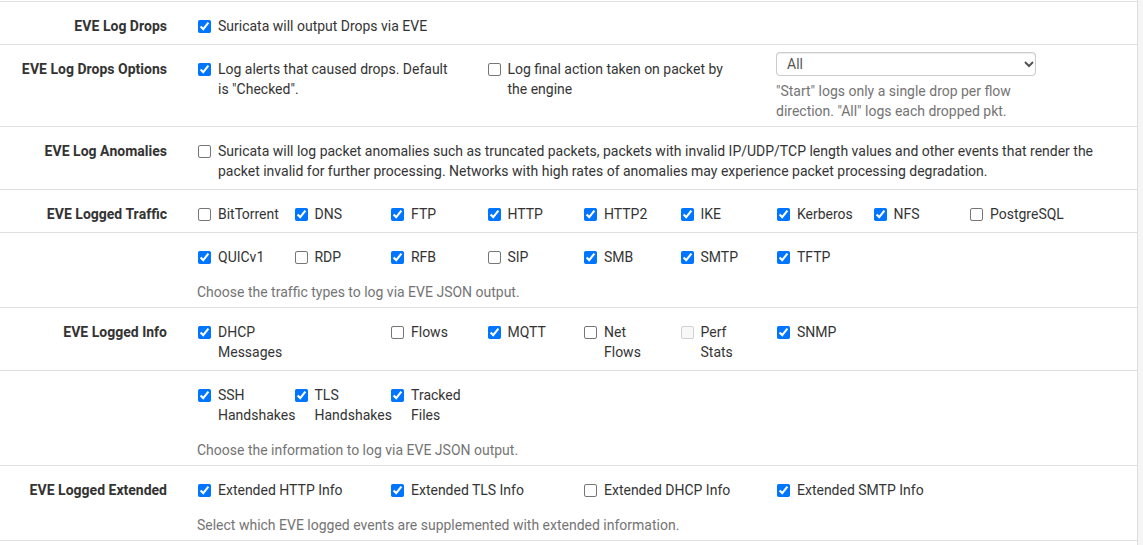Uncheck SMB traffic logging
1143x545 pixels.
pos(590,257)
